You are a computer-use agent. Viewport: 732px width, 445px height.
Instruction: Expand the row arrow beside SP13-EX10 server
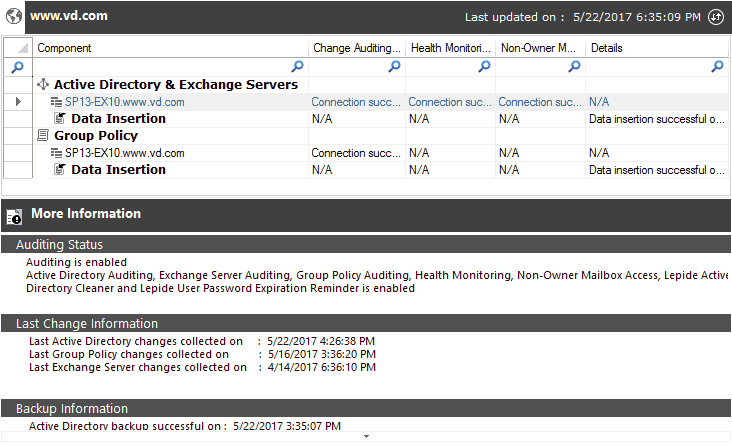(x=18, y=101)
